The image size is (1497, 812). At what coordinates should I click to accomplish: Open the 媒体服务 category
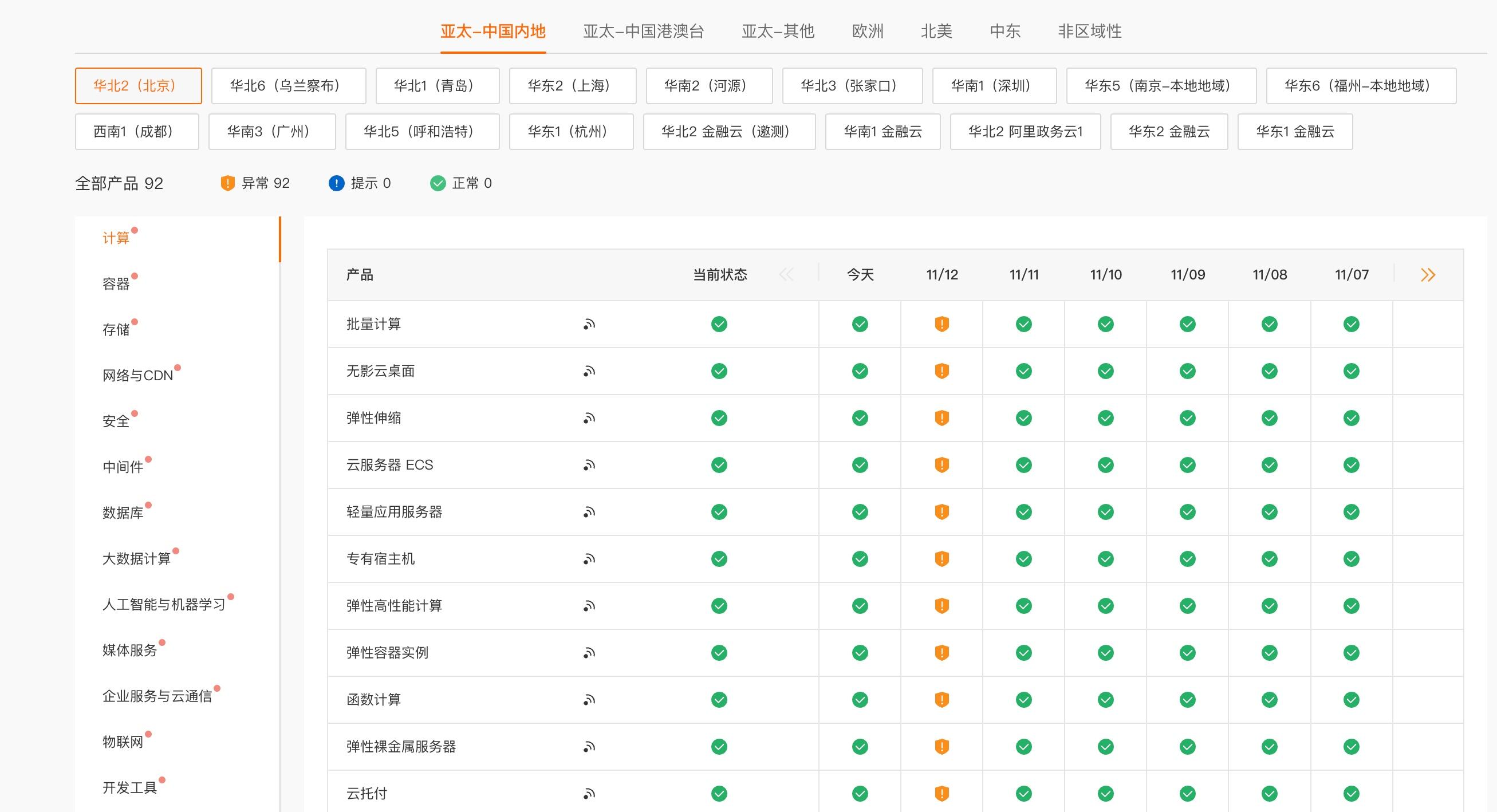[130, 651]
